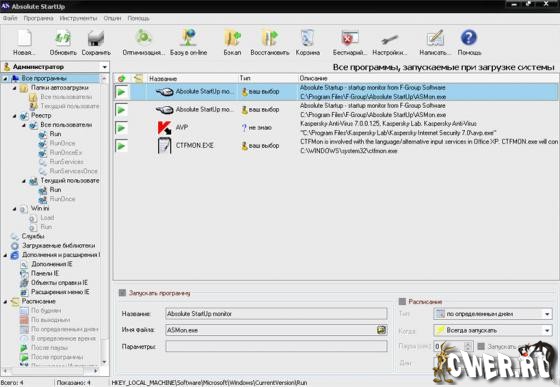Click the Бэкап backup toolbar icon

[x=232, y=38]
